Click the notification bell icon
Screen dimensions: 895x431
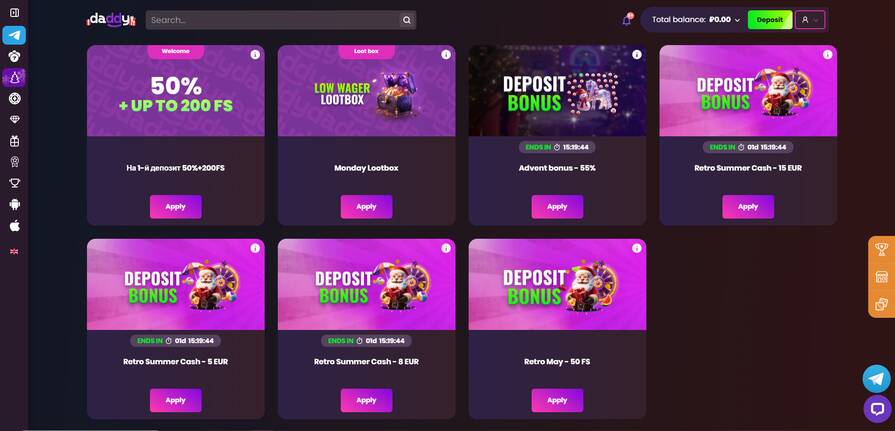click(627, 20)
